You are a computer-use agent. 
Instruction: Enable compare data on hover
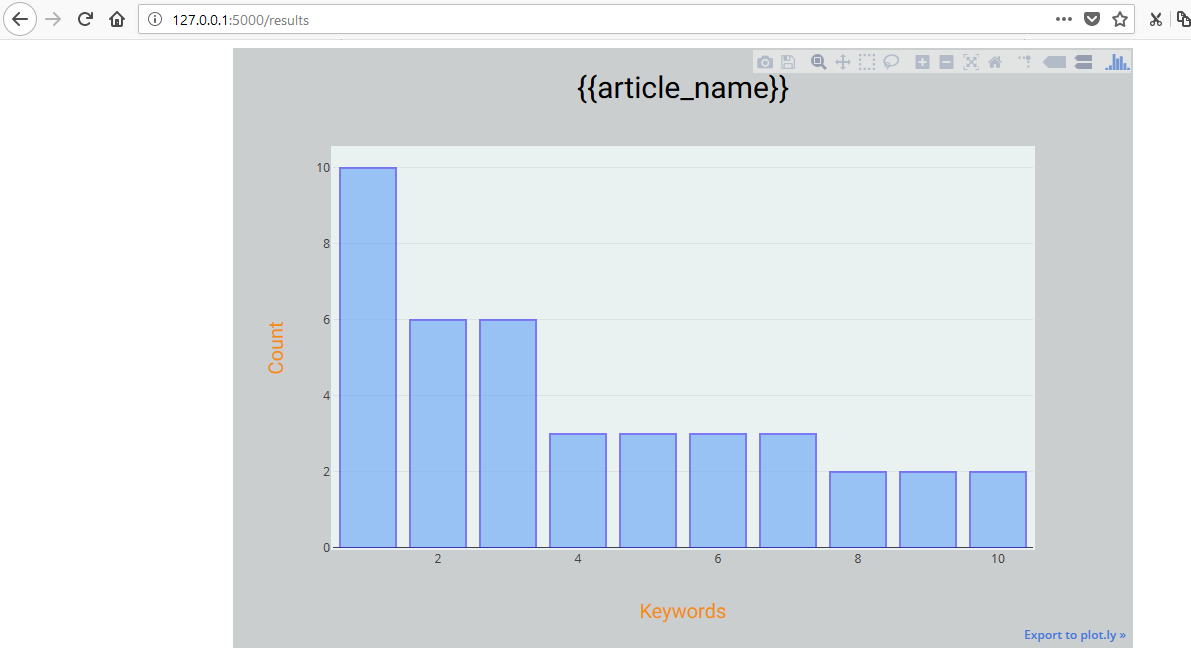coord(1083,62)
